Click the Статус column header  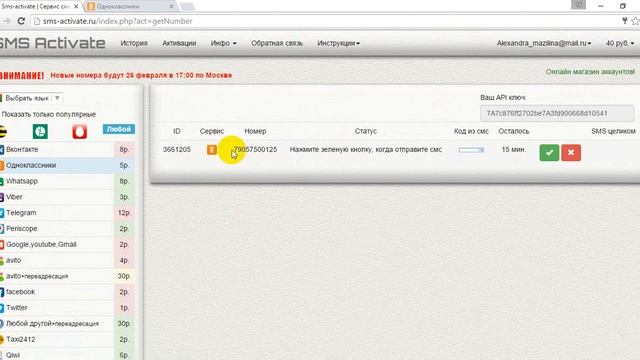366,131
